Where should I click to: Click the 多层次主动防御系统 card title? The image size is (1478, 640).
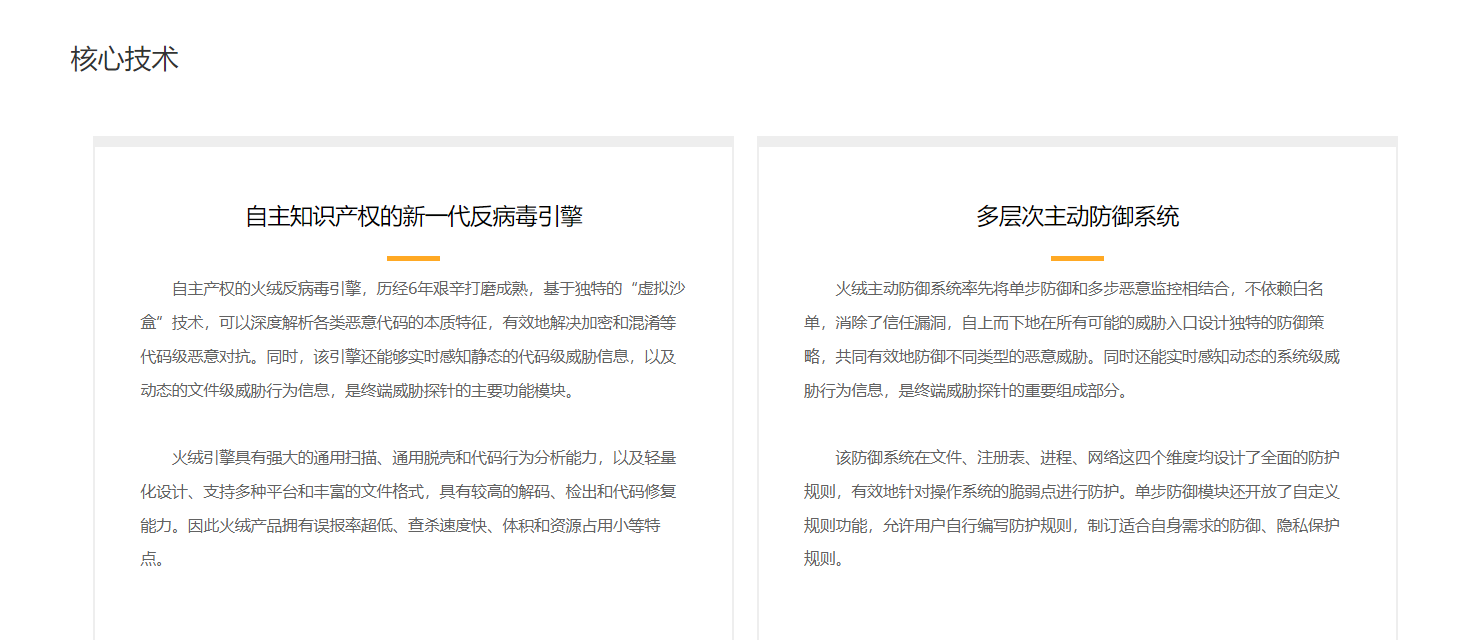tap(1078, 216)
